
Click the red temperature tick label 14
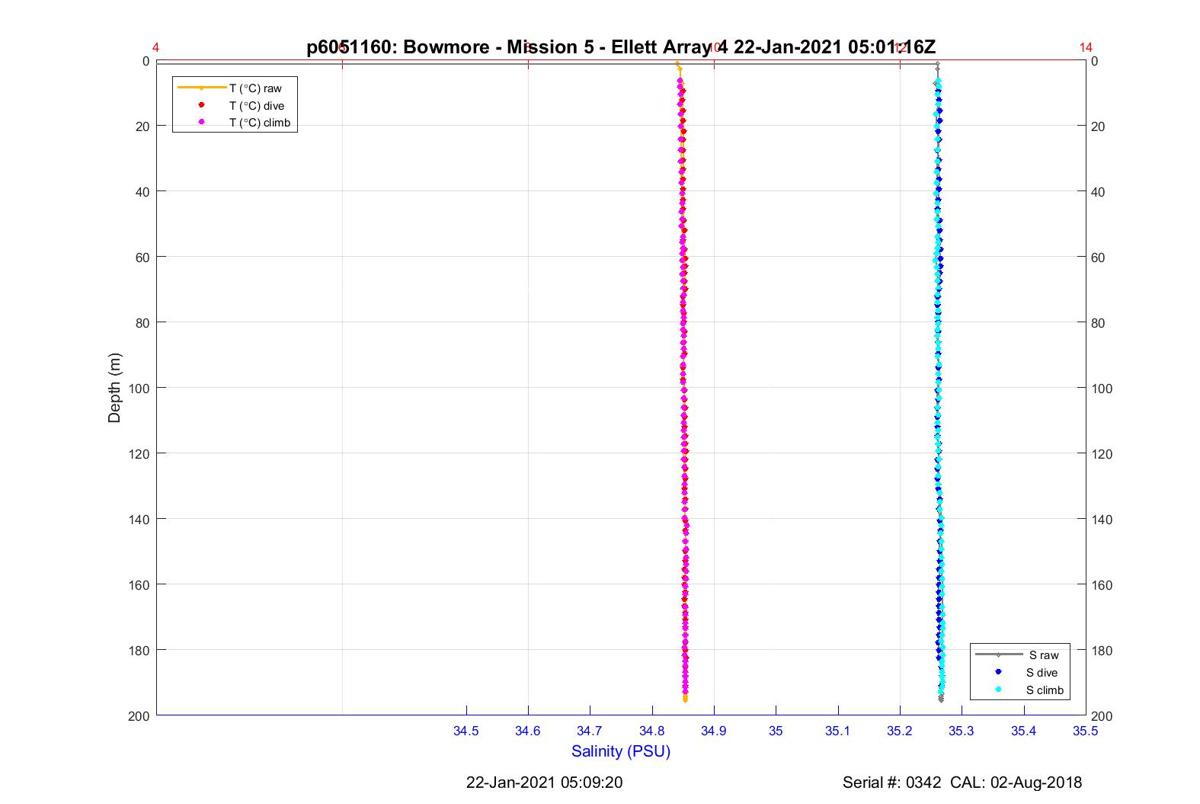point(1086,47)
